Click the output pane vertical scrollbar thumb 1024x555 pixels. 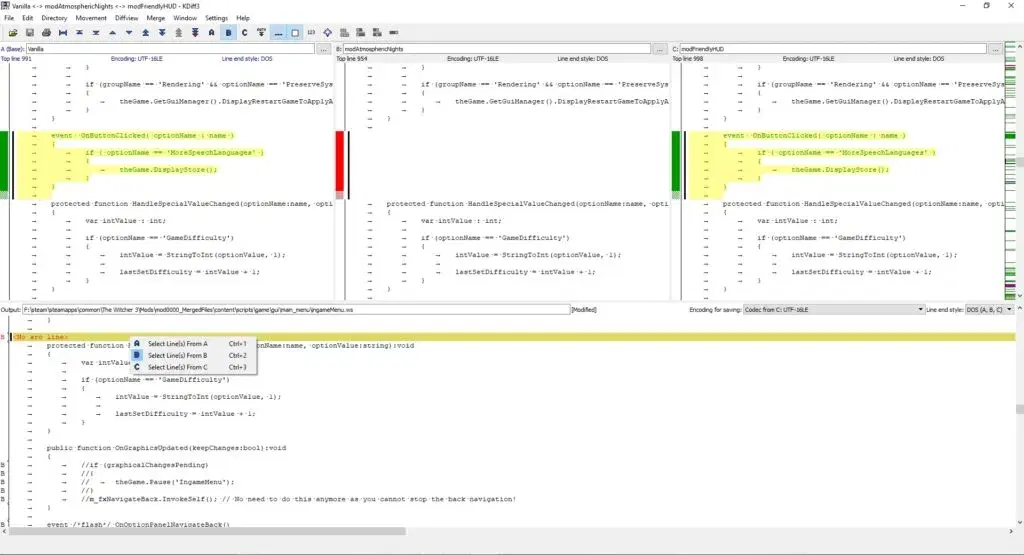tap(1019, 409)
